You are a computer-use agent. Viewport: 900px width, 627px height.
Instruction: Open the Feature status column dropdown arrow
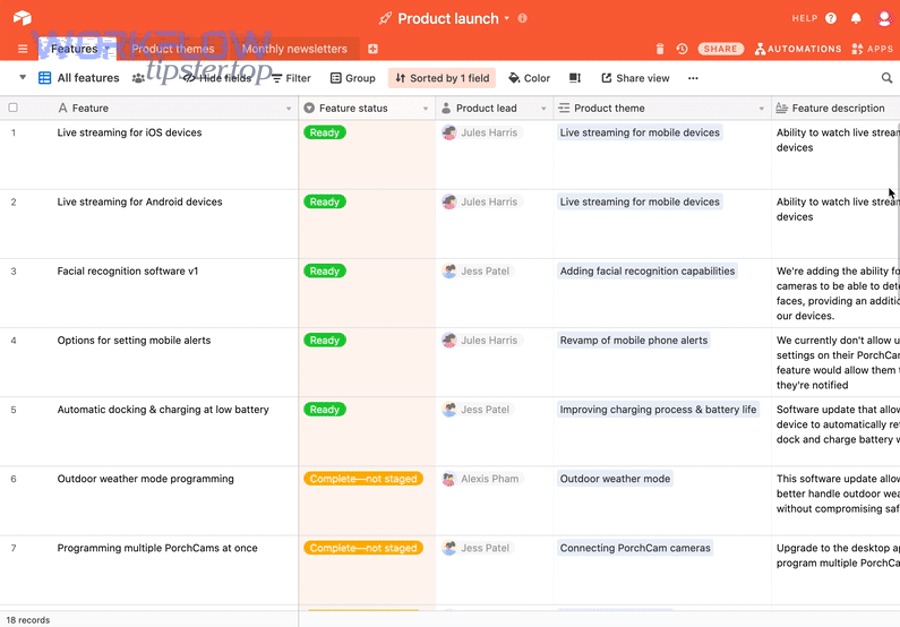click(x=425, y=109)
